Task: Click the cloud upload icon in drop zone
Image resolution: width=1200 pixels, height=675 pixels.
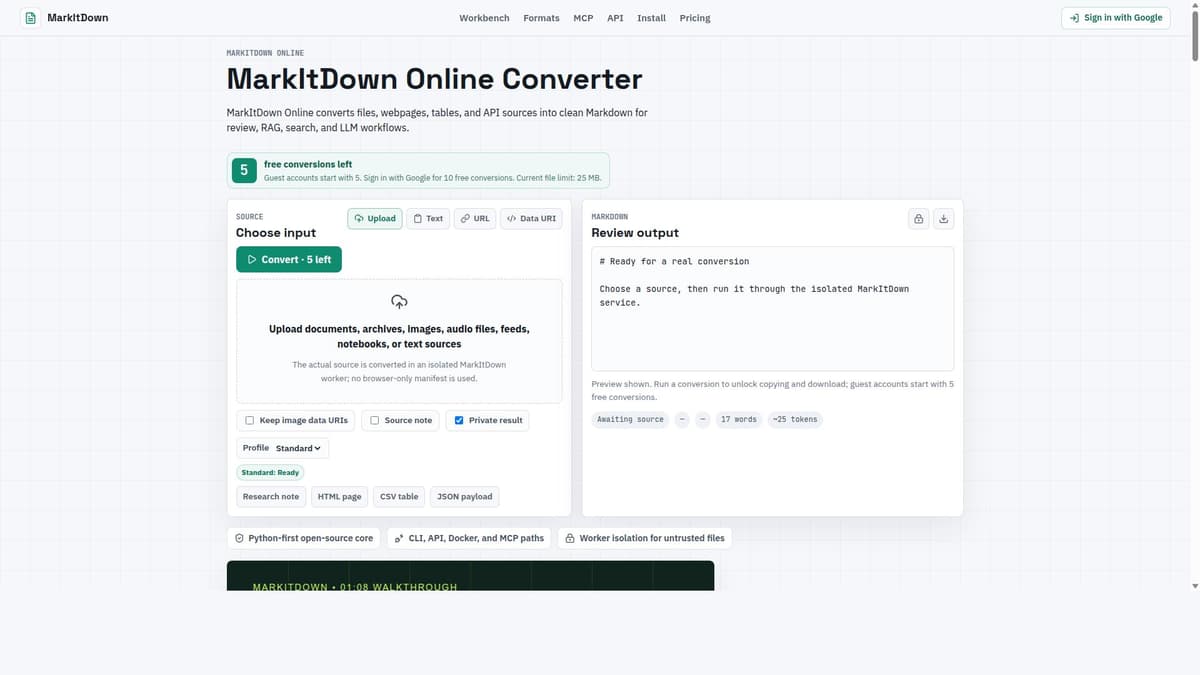Action: [x=399, y=301]
